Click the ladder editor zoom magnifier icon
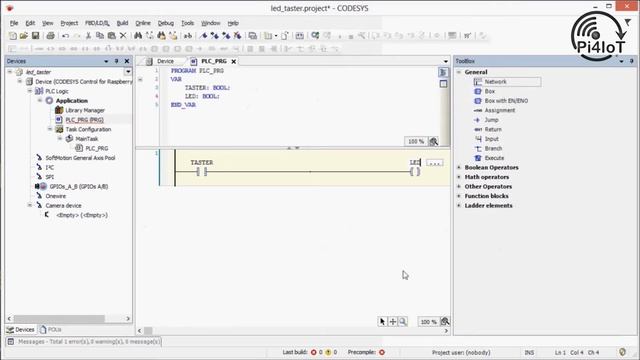The height and width of the screenshot is (360, 640). click(x=445, y=322)
